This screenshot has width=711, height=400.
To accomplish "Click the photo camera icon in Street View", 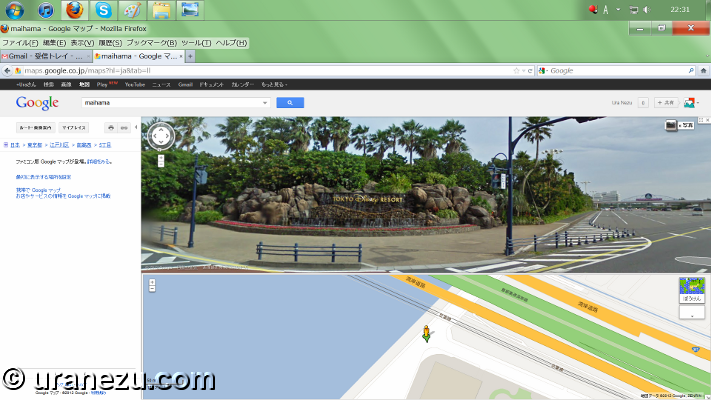I will point(671,125).
